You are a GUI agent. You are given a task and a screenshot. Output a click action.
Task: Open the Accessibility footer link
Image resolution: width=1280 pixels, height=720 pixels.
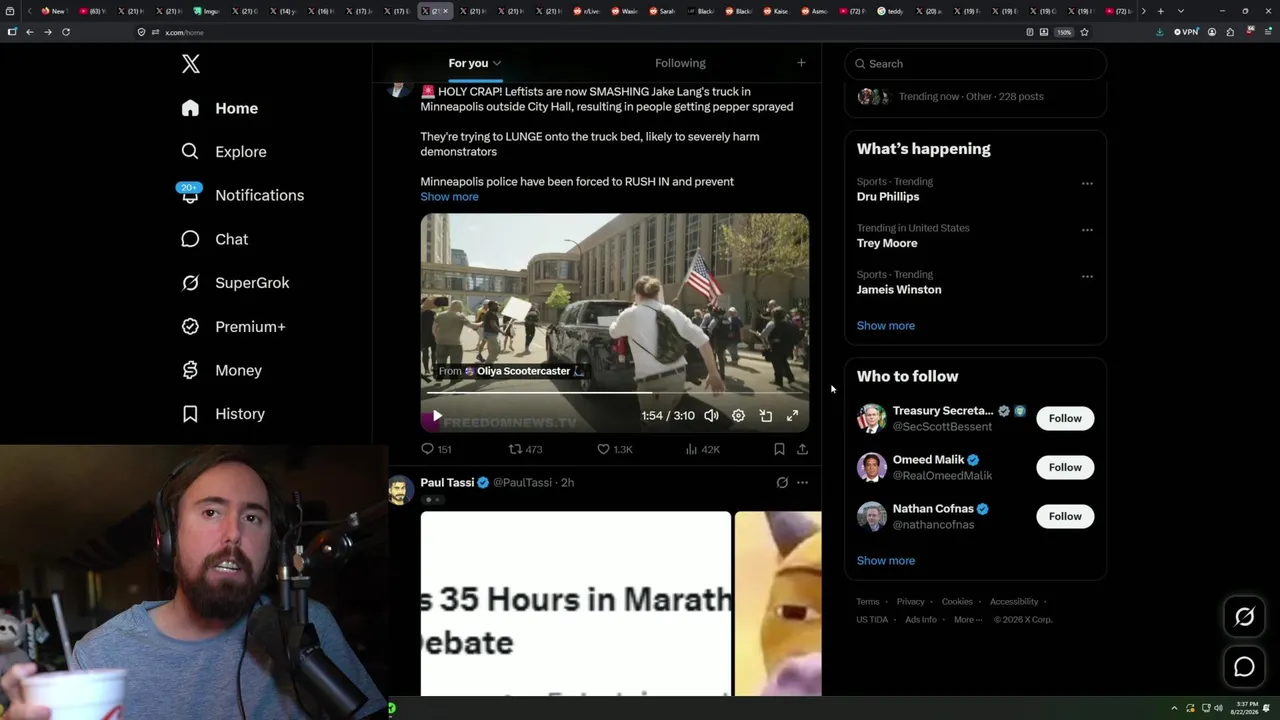coord(1014,602)
